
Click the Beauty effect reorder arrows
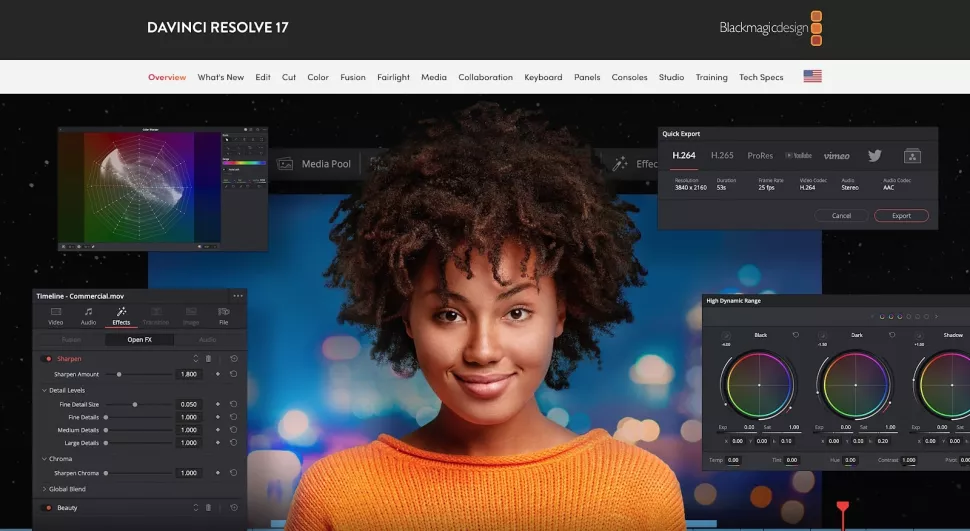(x=195, y=507)
